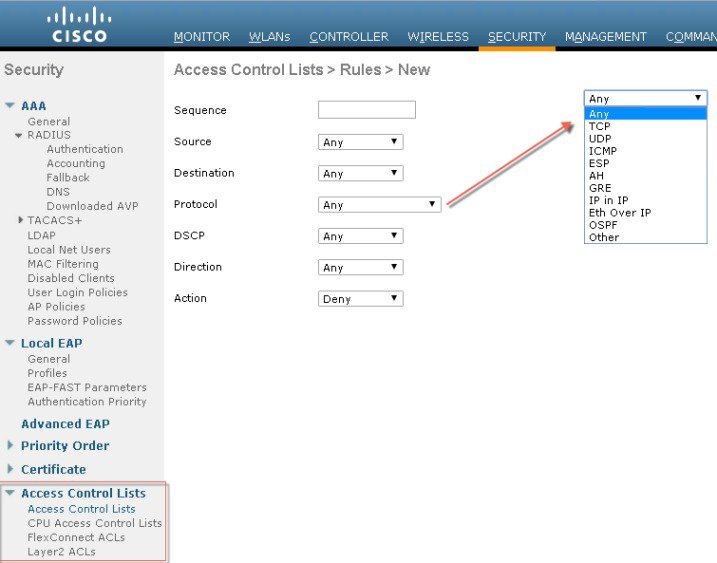The image size is (717, 563).
Task: Expand the Priority Order section
Action: (x=10, y=445)
